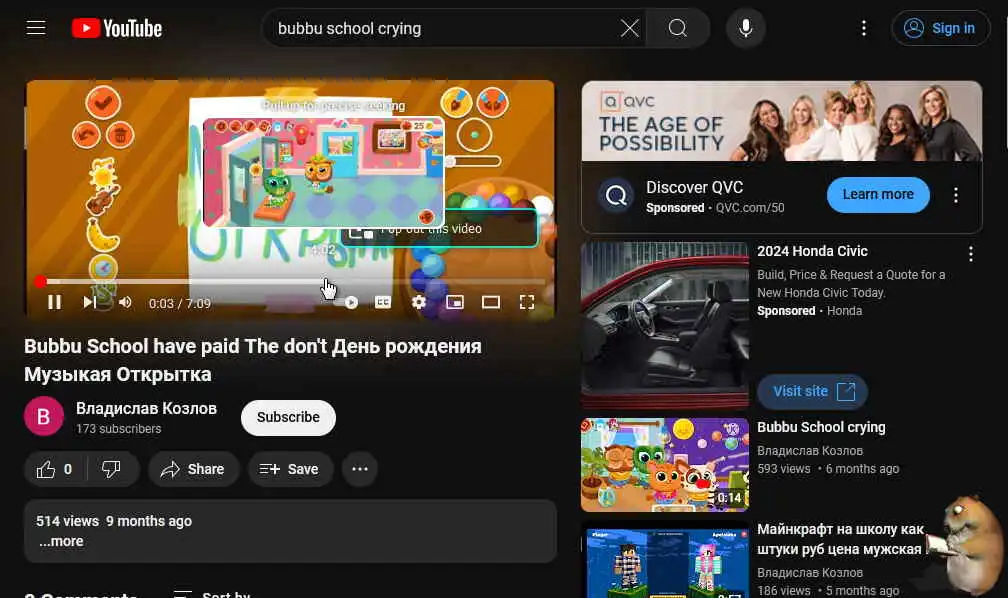The height and width of the screenshot is (598, 1008).
Task: Toggle closed captions
Action: [382, 302]
